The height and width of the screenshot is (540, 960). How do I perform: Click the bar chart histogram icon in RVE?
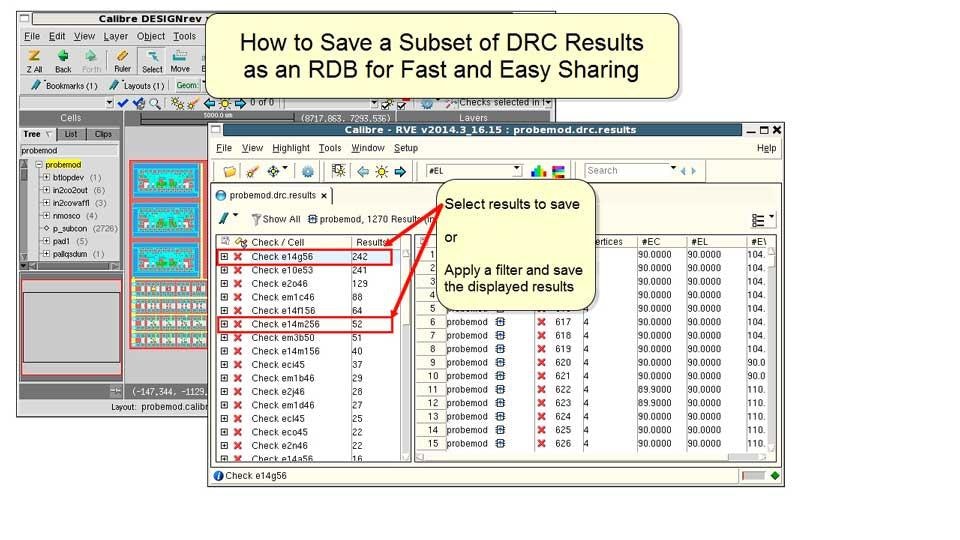[x=538, y=171]
